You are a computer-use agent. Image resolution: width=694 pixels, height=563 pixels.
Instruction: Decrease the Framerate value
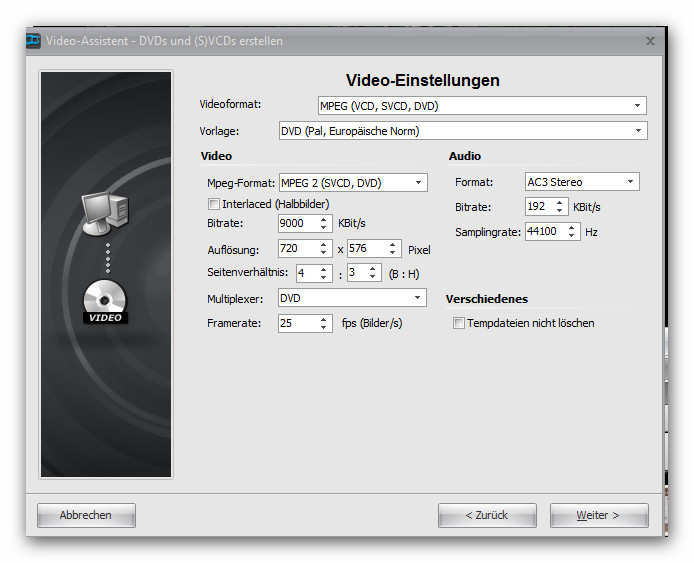(x=323, y=328)
